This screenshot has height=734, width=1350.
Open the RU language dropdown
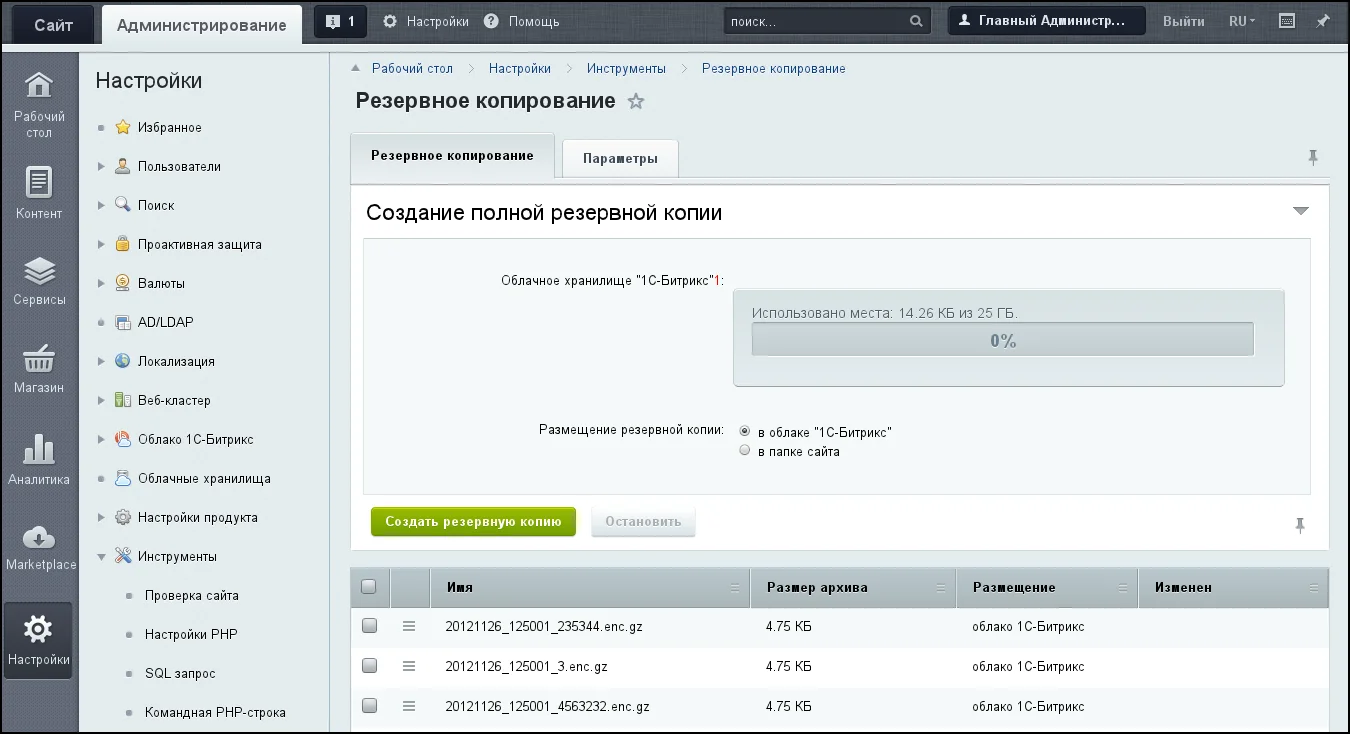tap(1242, 21)
